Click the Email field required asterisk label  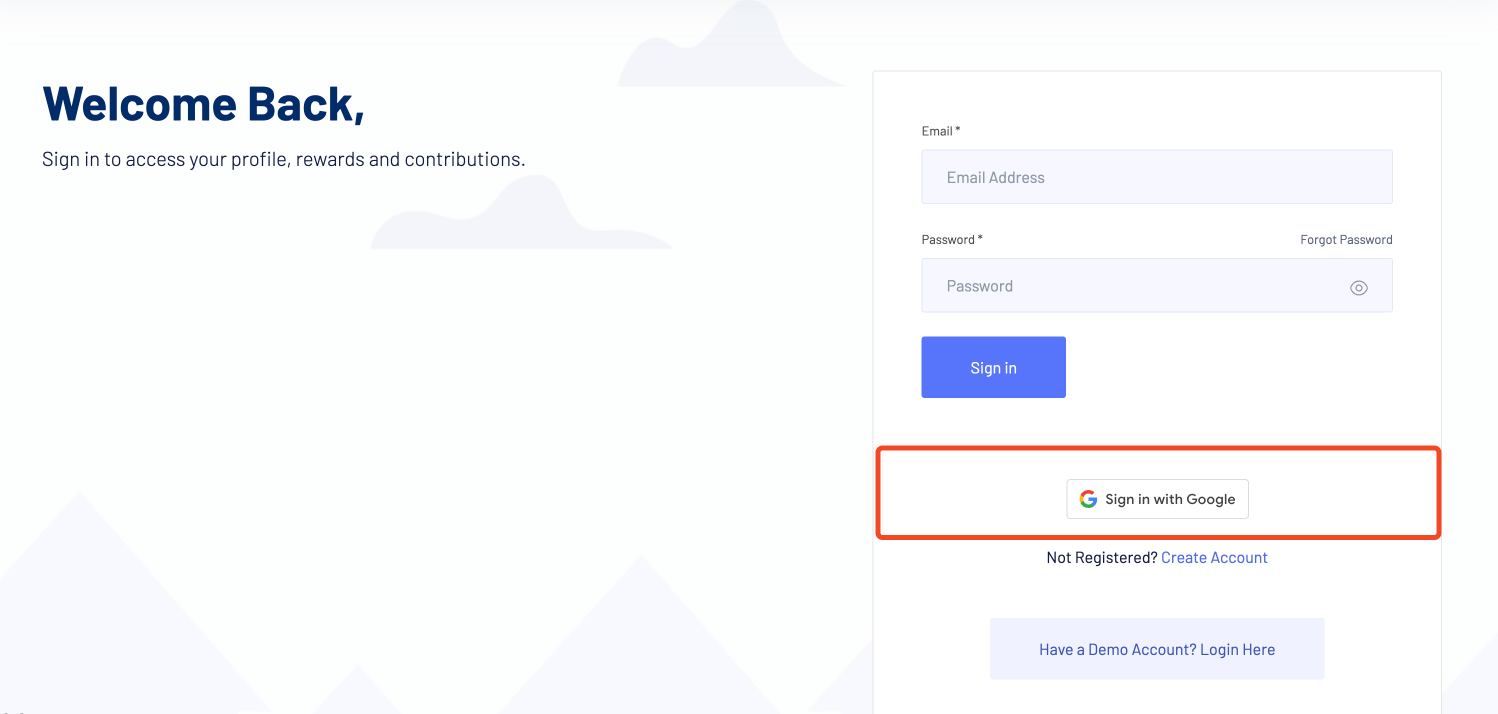coord(938,131)
